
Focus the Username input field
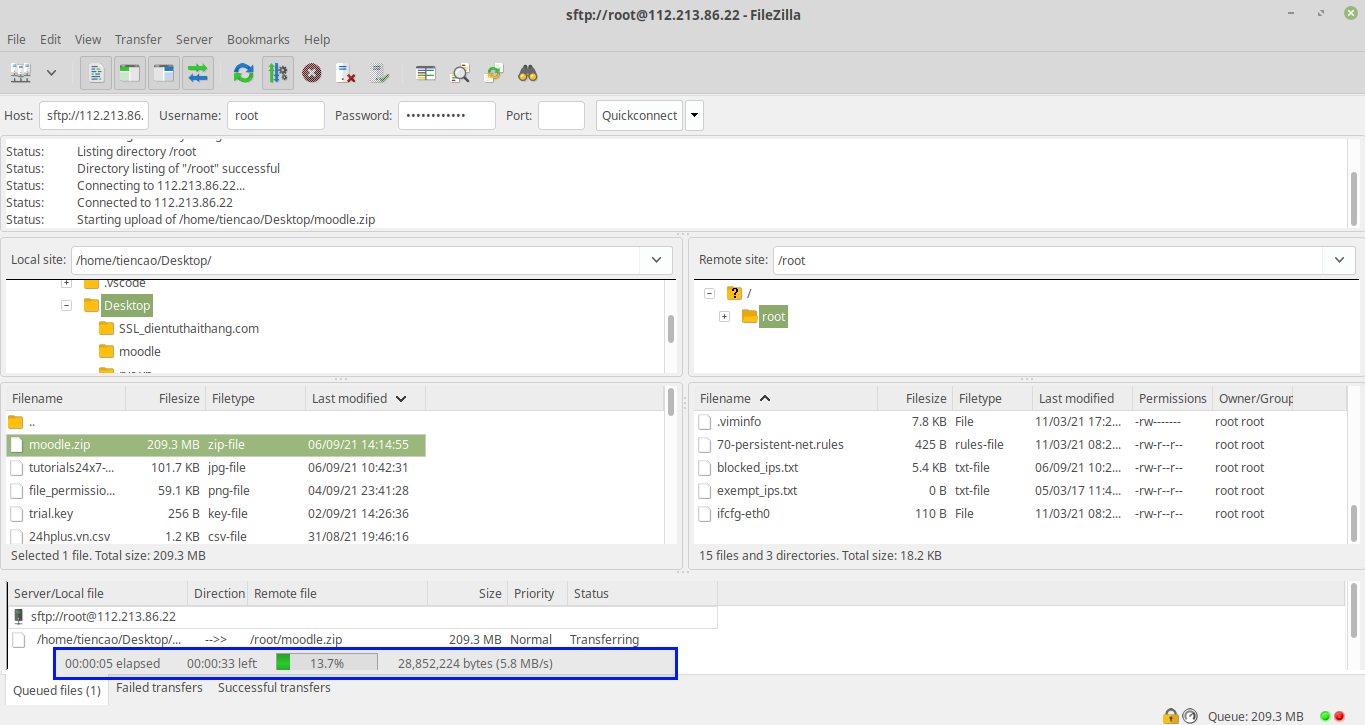(276, 115)
